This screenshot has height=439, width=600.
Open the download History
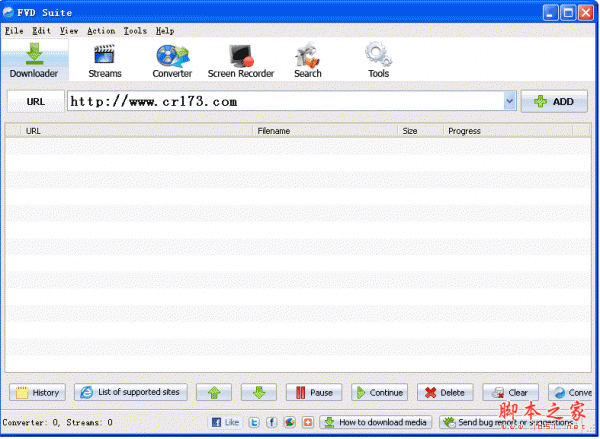38,392
